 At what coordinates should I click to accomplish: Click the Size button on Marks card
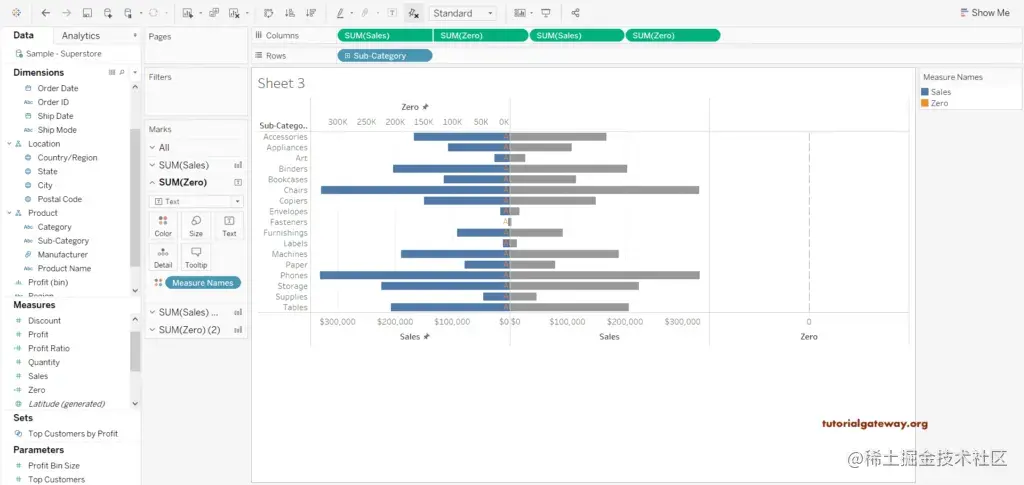(196, 226)
